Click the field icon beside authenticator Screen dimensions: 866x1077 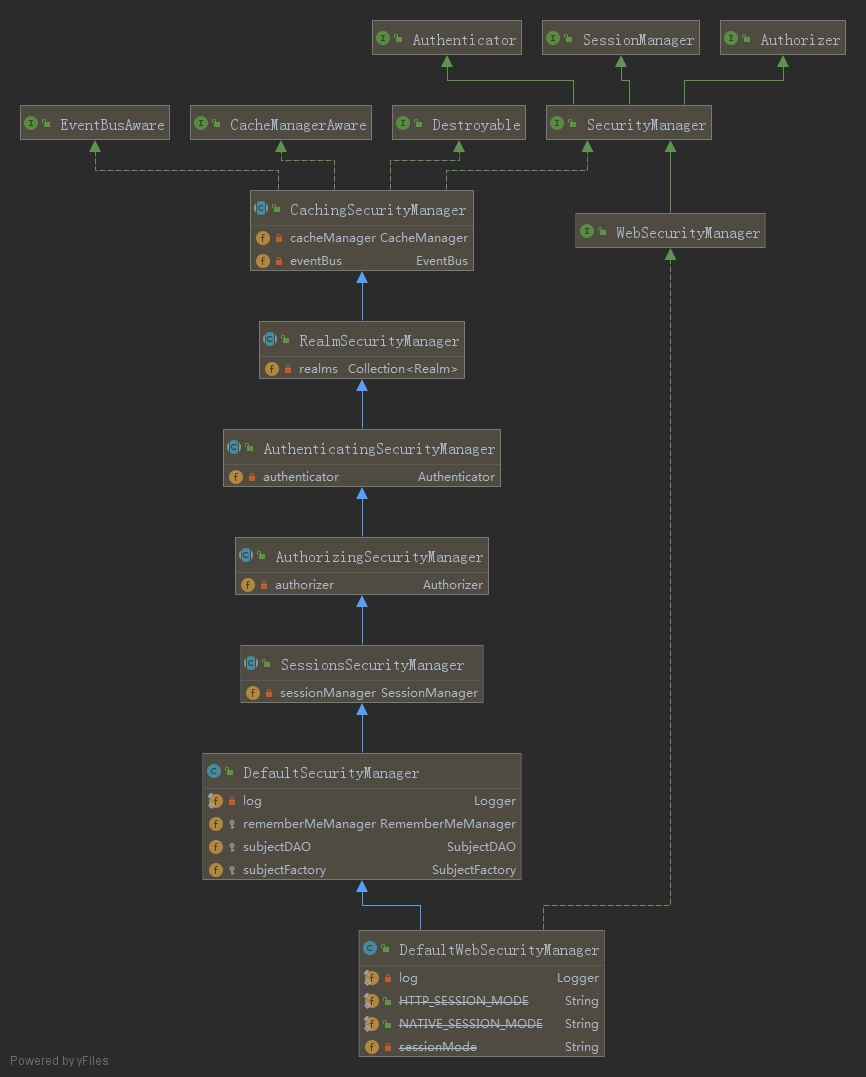click(236, 477)
